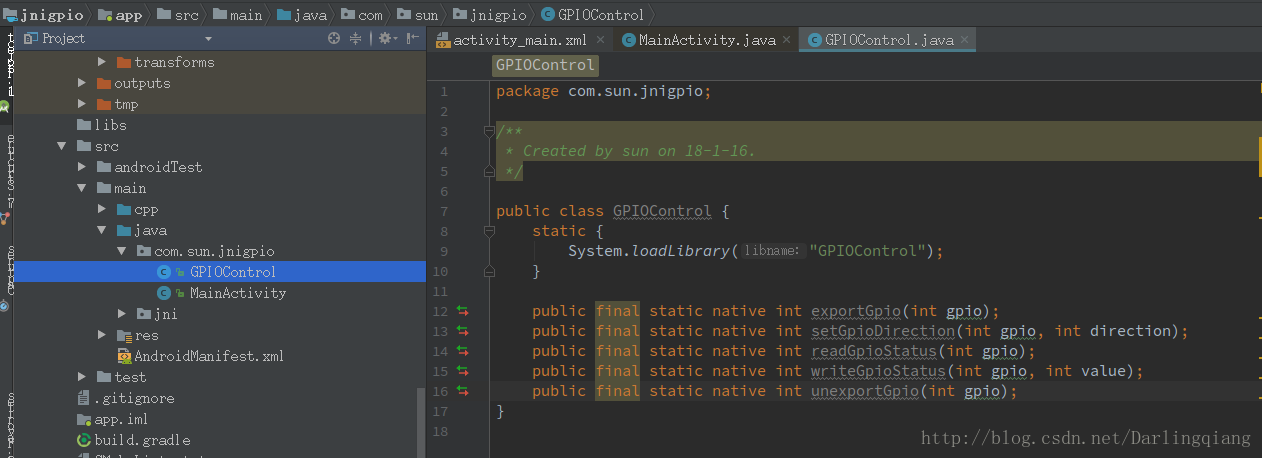Click the Collapse All icon in Project panel
Image resolution: width=1262 pixels, height=458 pixels.
point(357,38)
